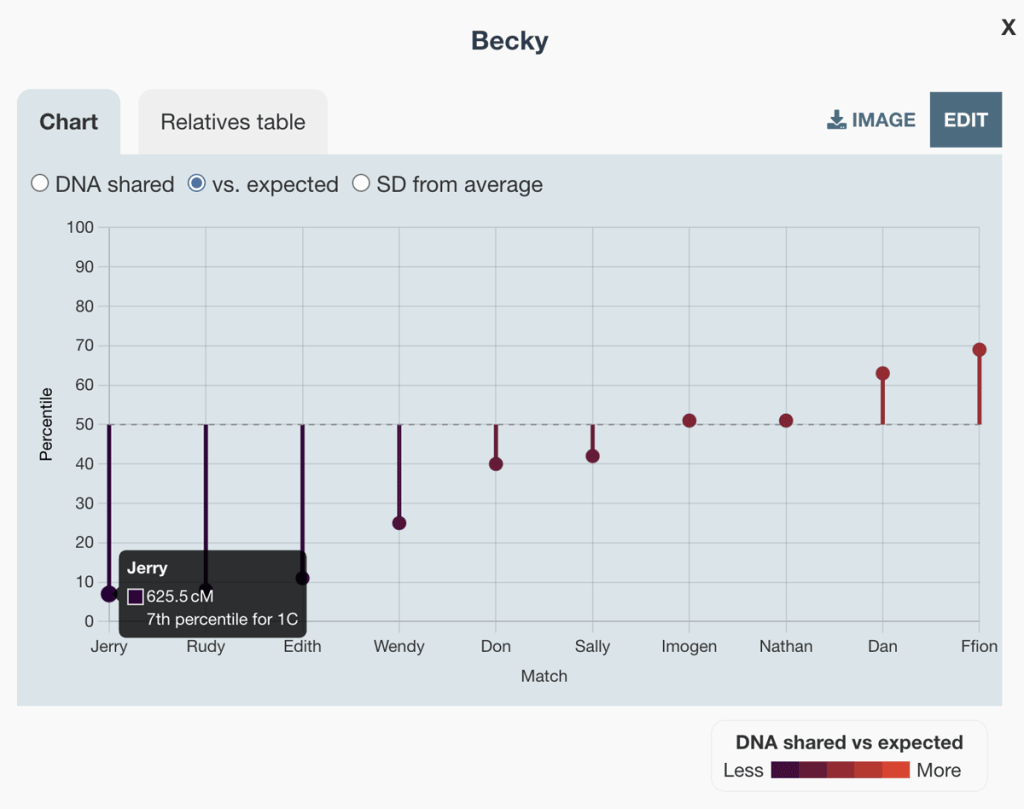Click the X to close Becky's dialog
The image size is (1024, 809).
(x=1008, y=27)
